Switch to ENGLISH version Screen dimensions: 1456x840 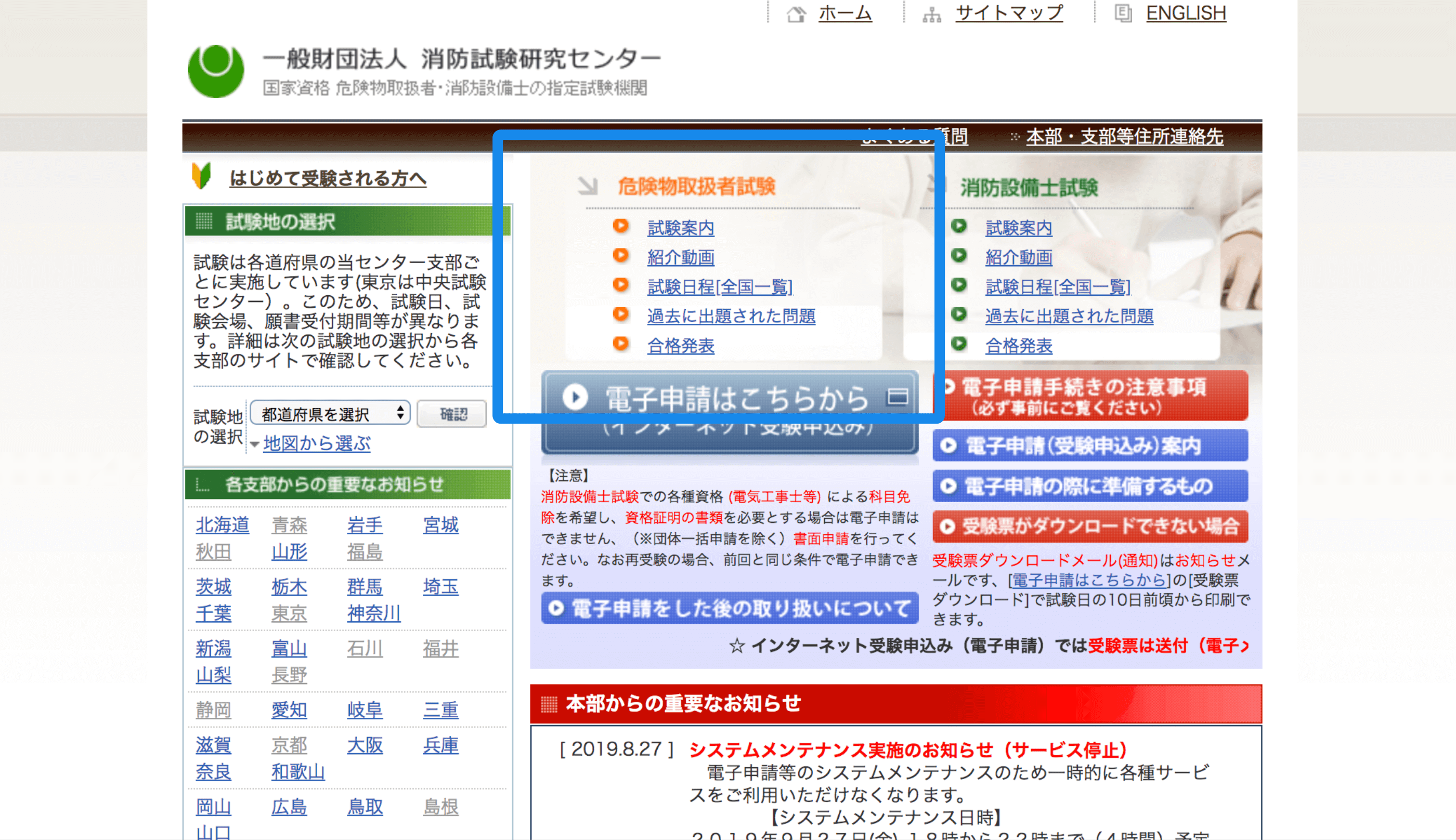[1186, 14]
